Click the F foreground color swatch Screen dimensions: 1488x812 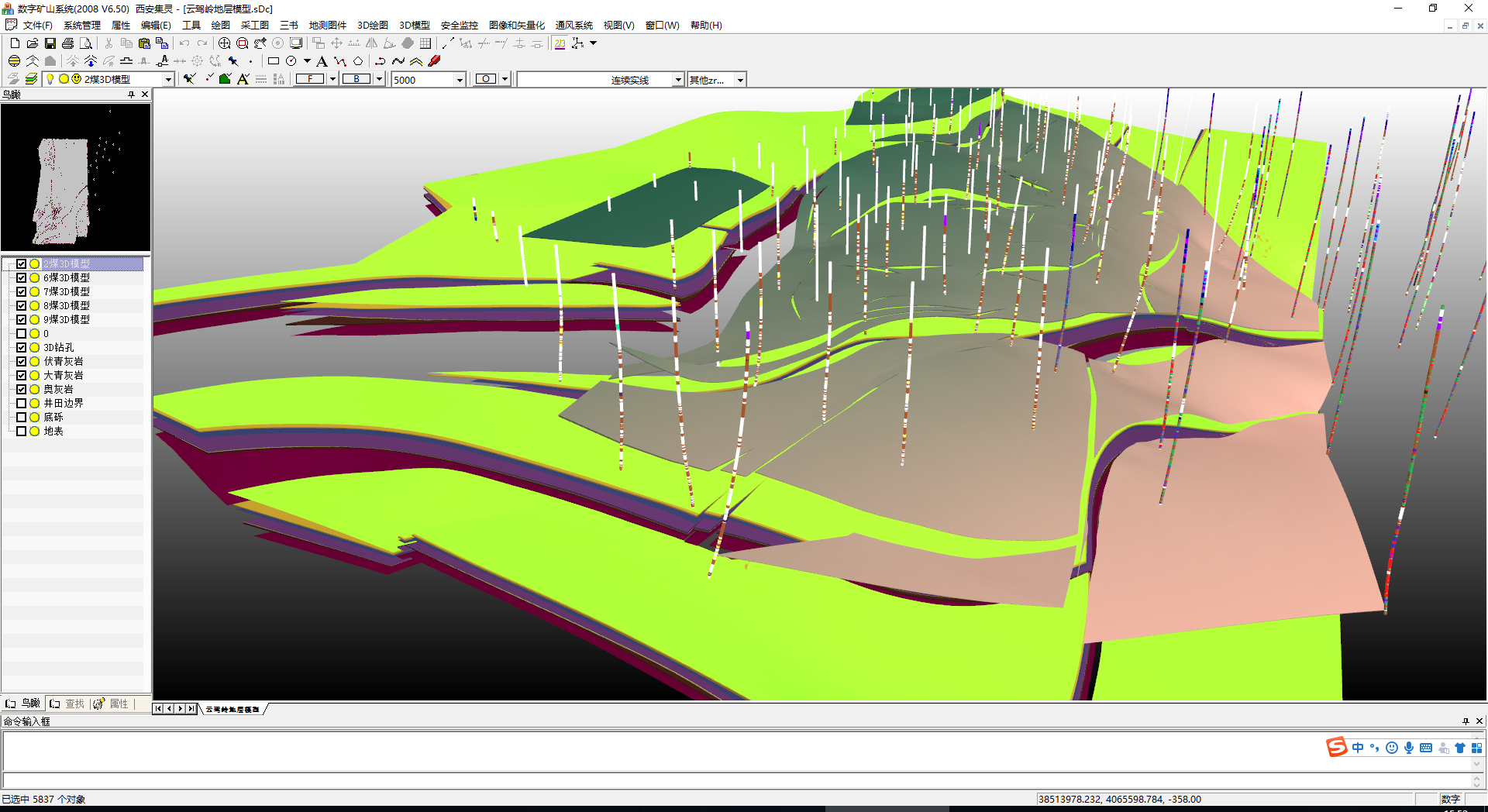point(310,79)
